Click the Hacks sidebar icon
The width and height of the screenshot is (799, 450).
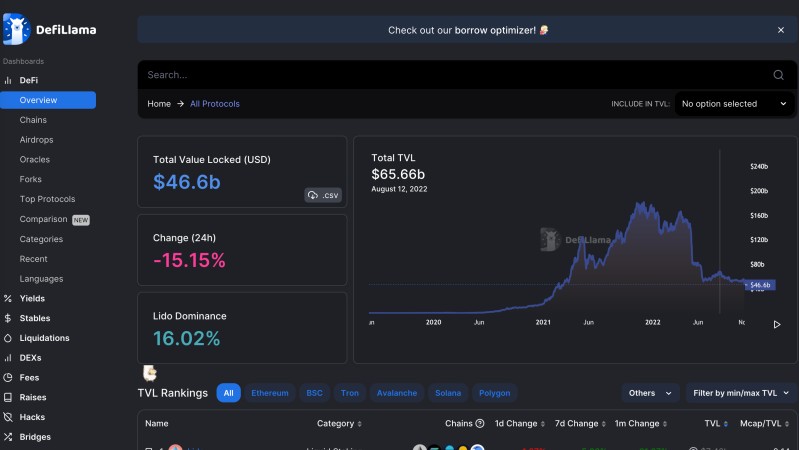tap(8, 417)
